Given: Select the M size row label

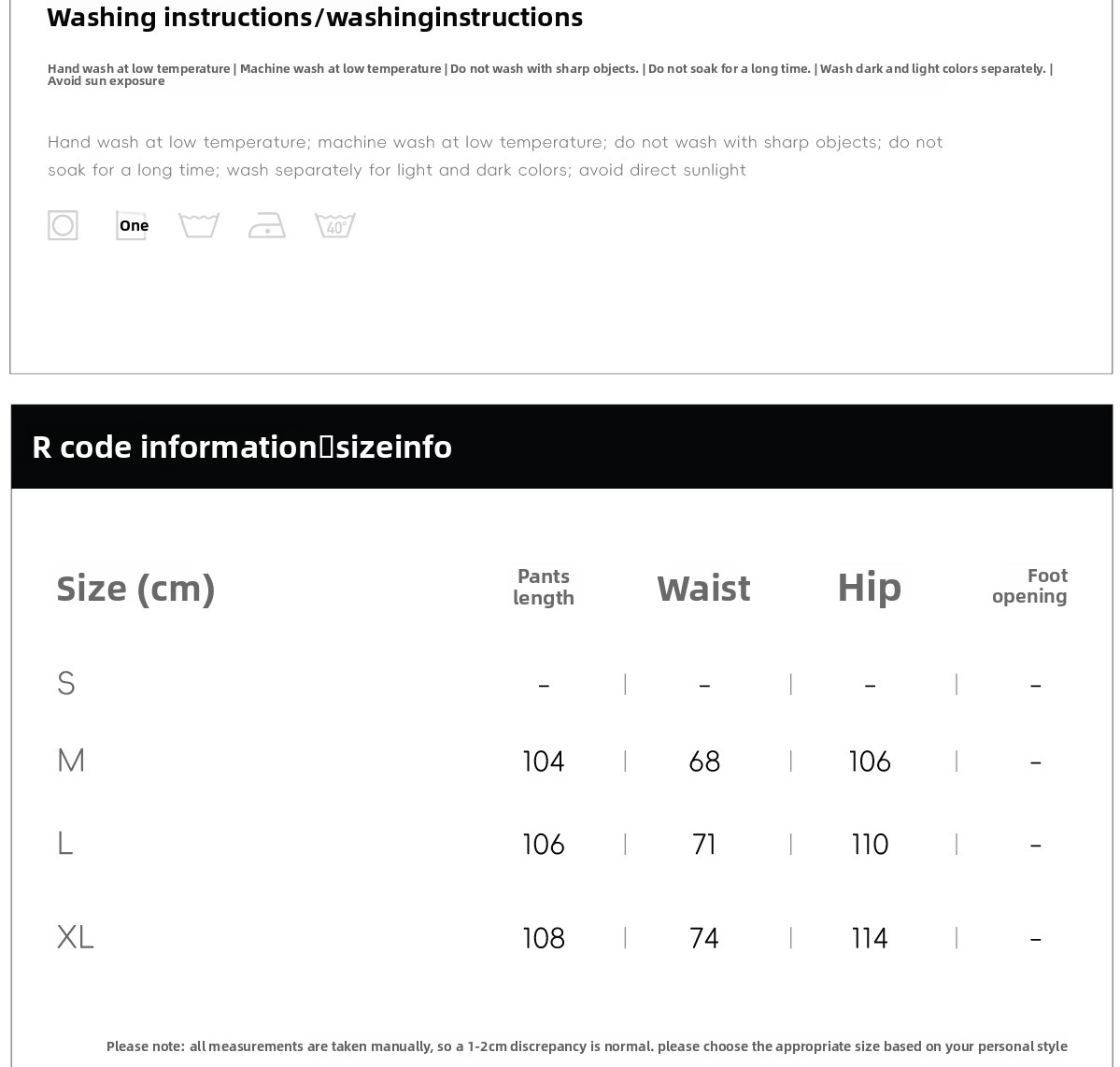Looking at the screenshot, I should click(71, 761).
